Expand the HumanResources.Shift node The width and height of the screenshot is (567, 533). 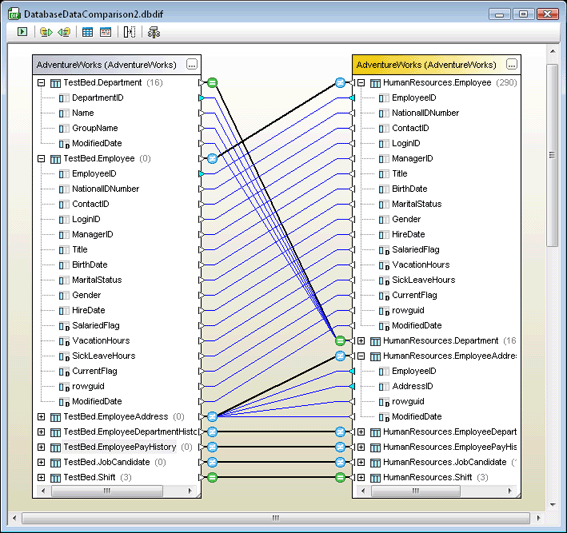(x=361, y=477)
